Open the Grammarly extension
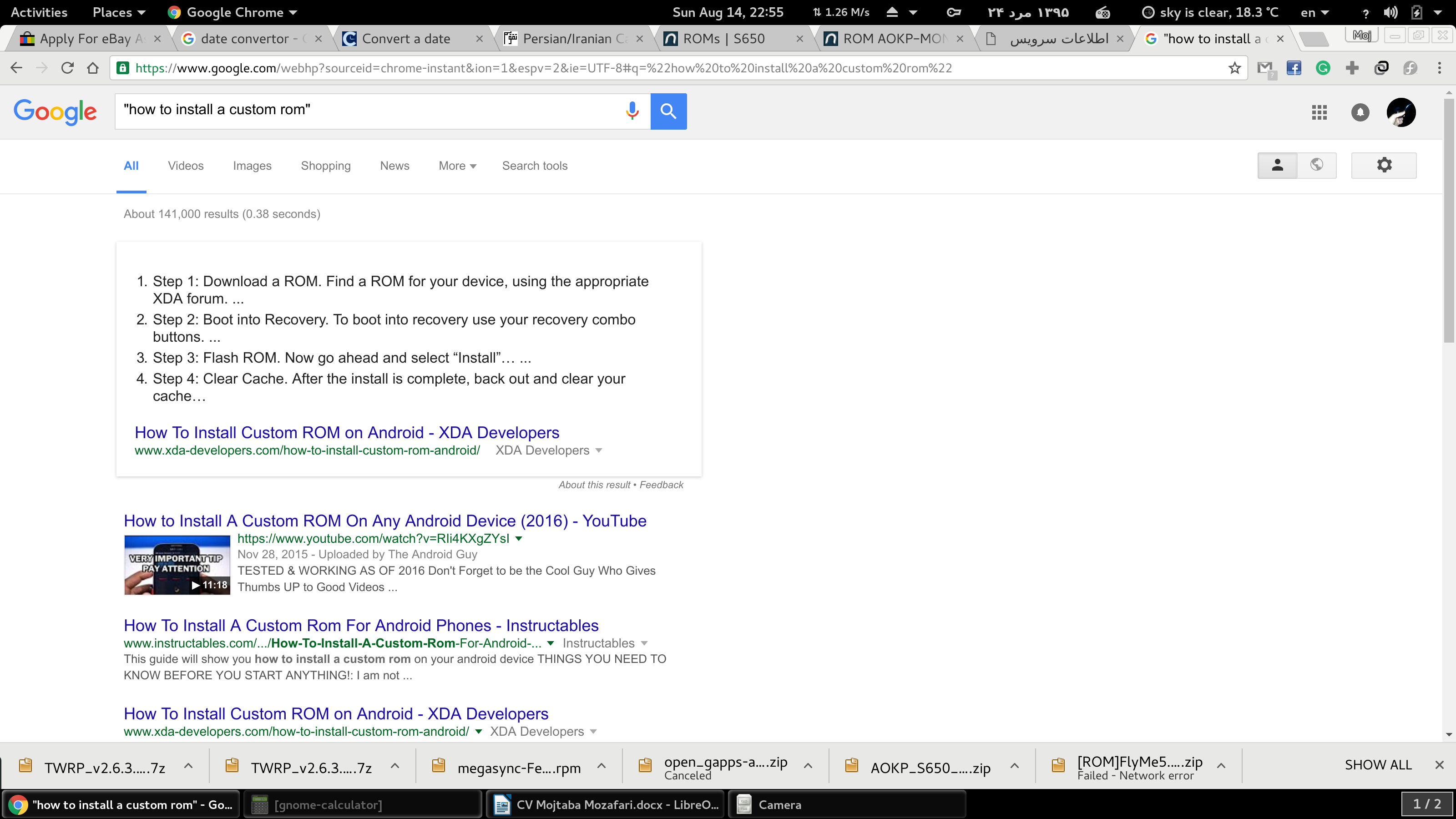Image resolution: width=1456 pixels, height=819 pixels. [1323, 68]
